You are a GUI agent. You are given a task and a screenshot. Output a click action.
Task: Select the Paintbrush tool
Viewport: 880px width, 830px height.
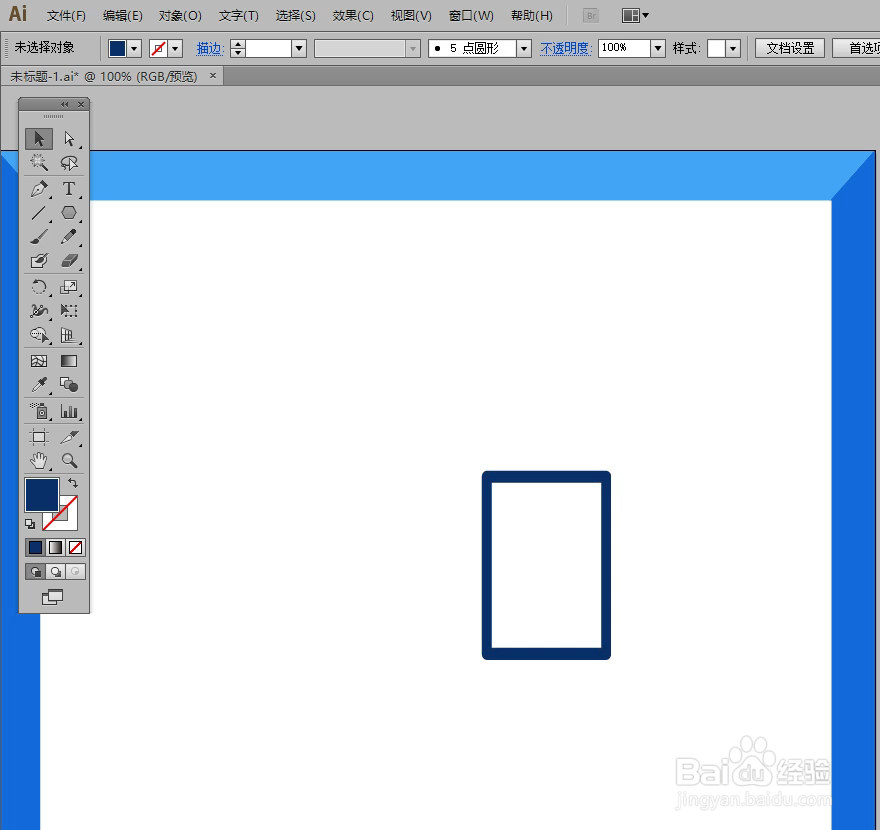coord(39,237)
